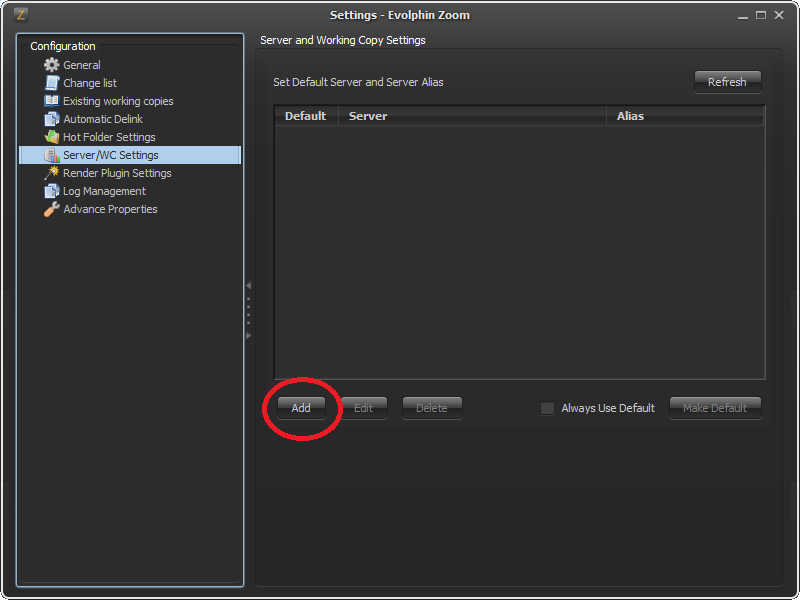Click the Add server button

301,408
